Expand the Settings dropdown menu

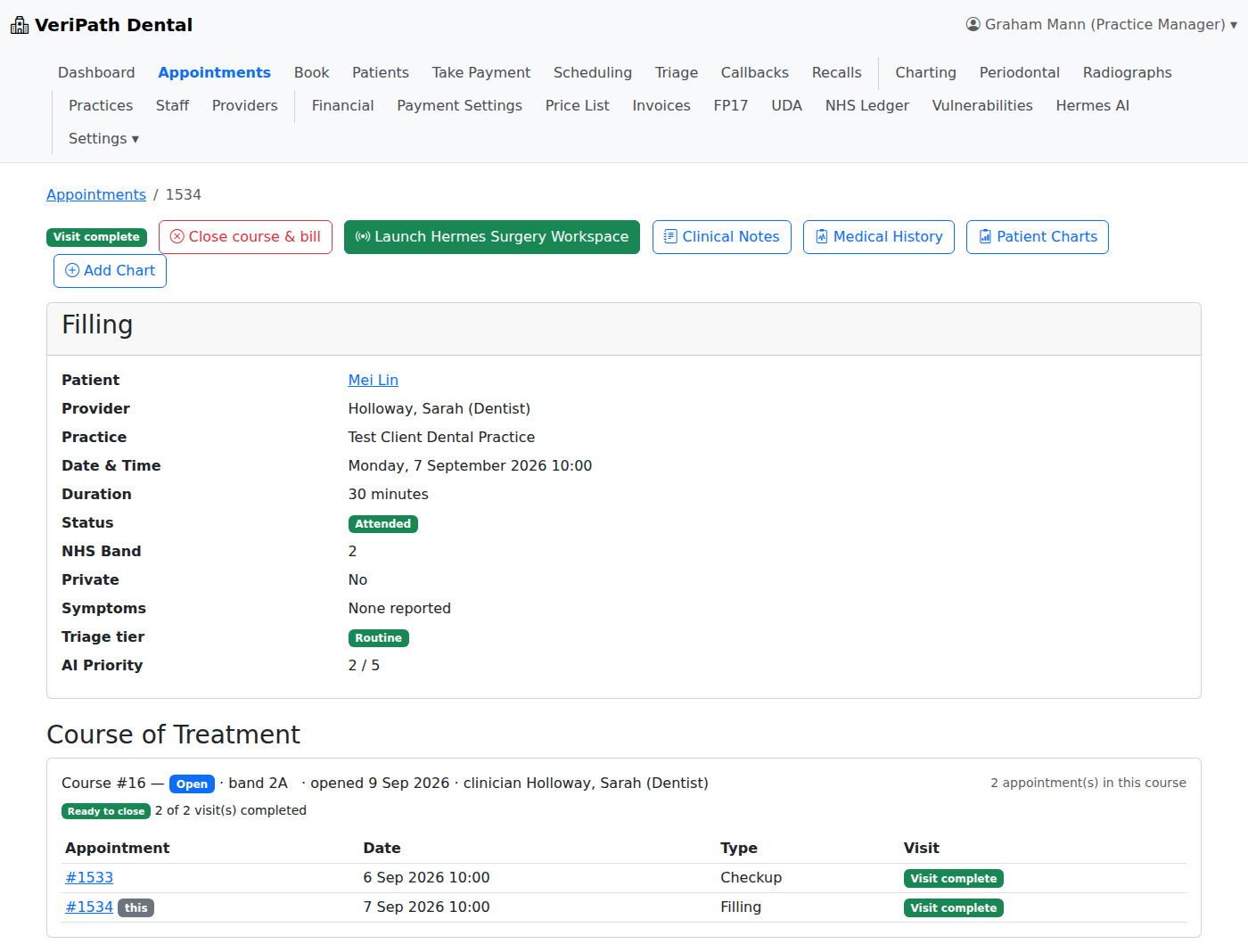[103, 138]
